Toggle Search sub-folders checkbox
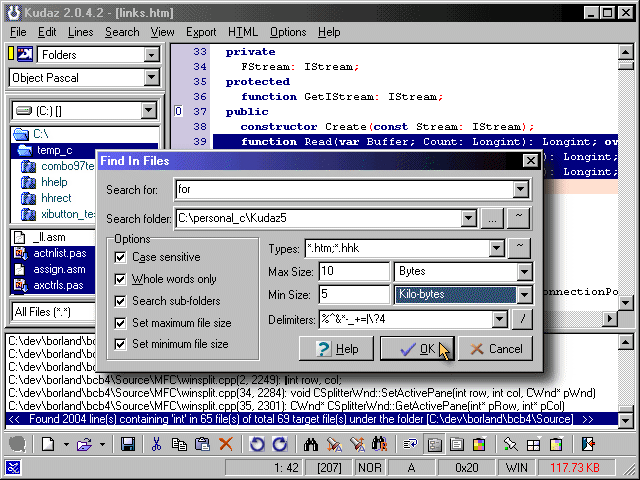Viewport: 640px width, 480px height. tap(120, 301)
